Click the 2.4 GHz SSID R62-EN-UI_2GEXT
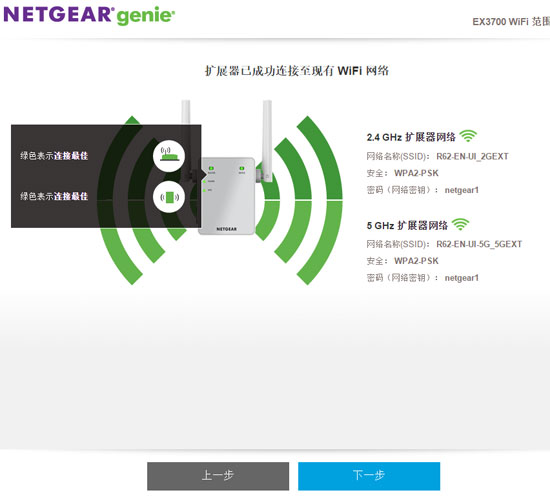 pos(472,156)
